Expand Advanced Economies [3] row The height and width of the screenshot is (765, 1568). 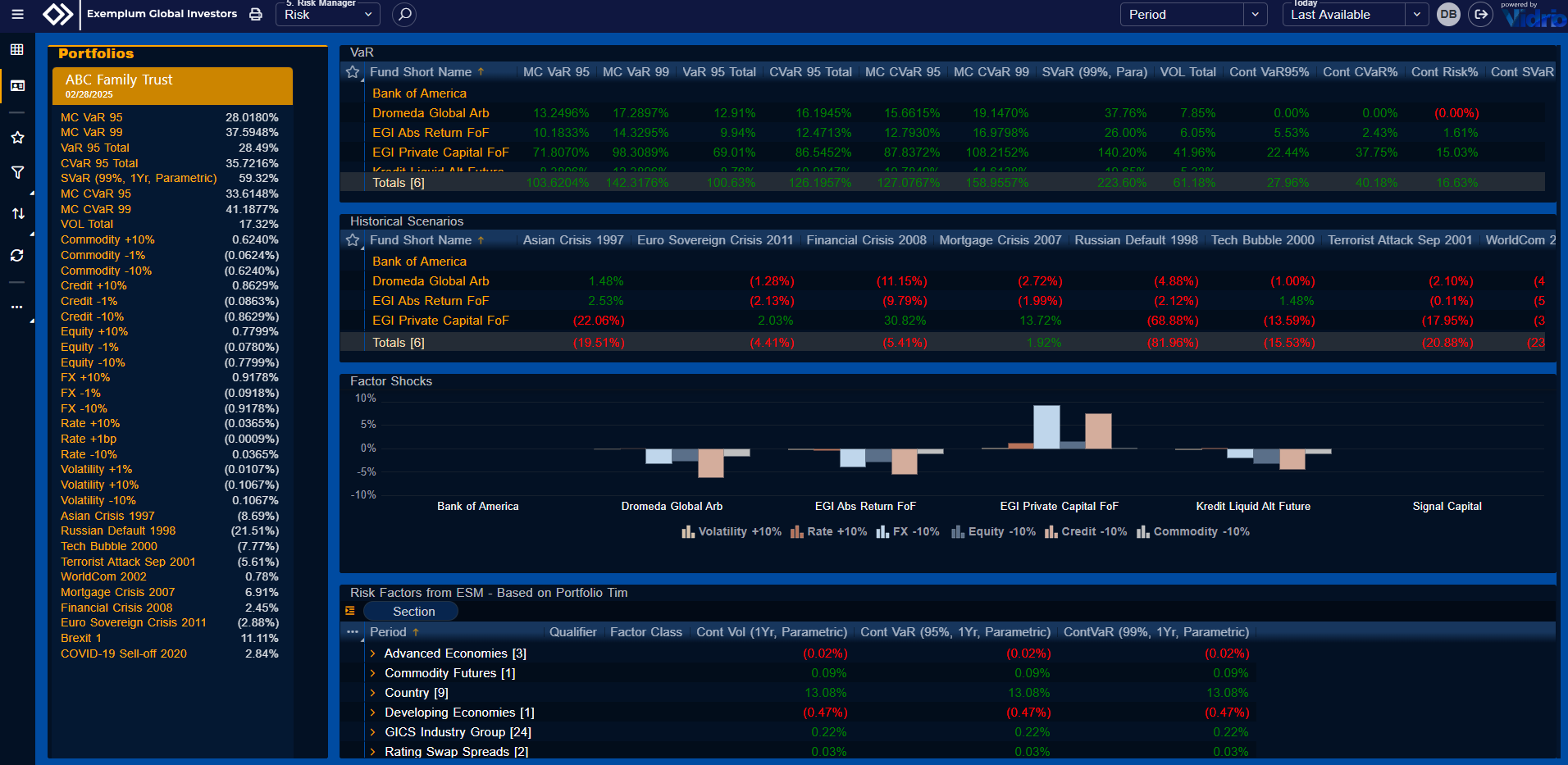[373, 653]
